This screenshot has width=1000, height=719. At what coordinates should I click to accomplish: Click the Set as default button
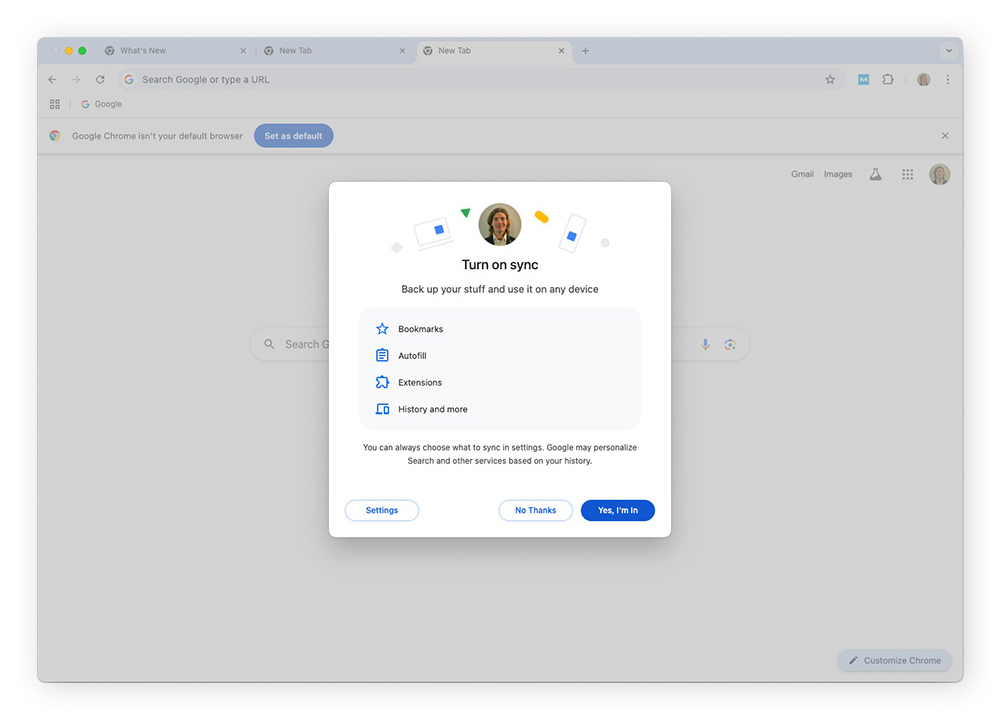[x=293, y=136]
